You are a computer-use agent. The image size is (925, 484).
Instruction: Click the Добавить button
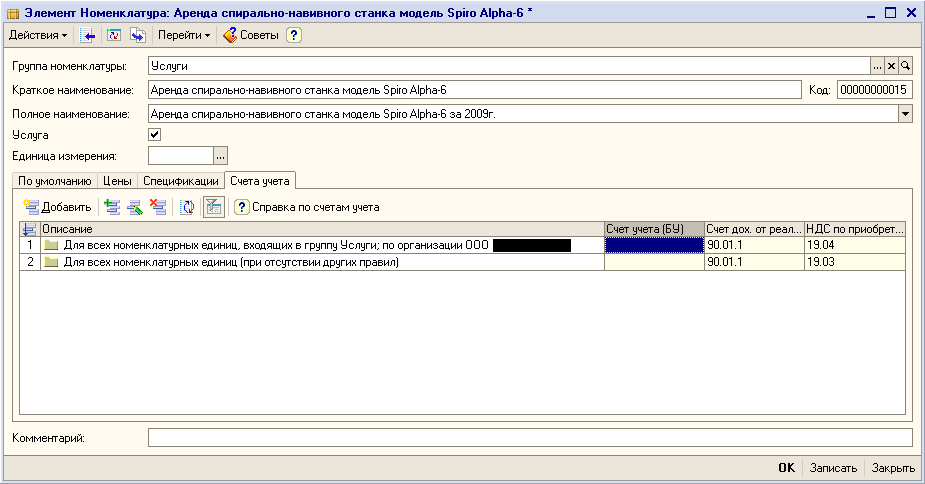pyautogui.click(x=58, y=207)
